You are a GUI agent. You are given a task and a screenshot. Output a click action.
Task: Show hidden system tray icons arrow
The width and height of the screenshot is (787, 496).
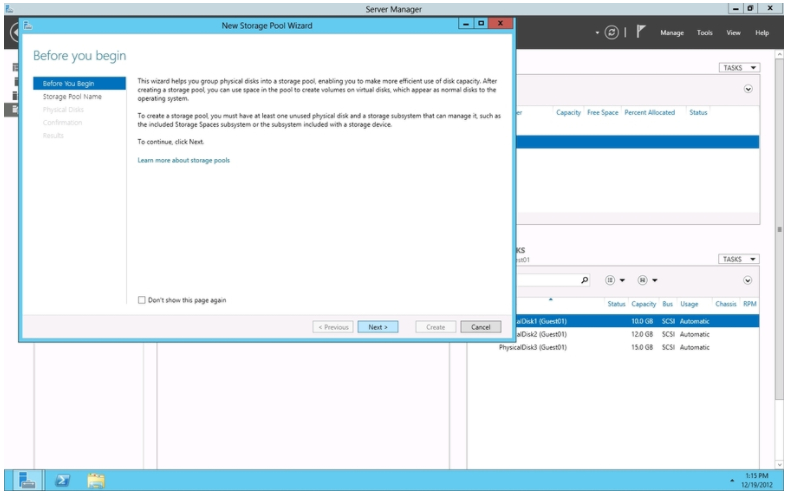click(732, 481)
